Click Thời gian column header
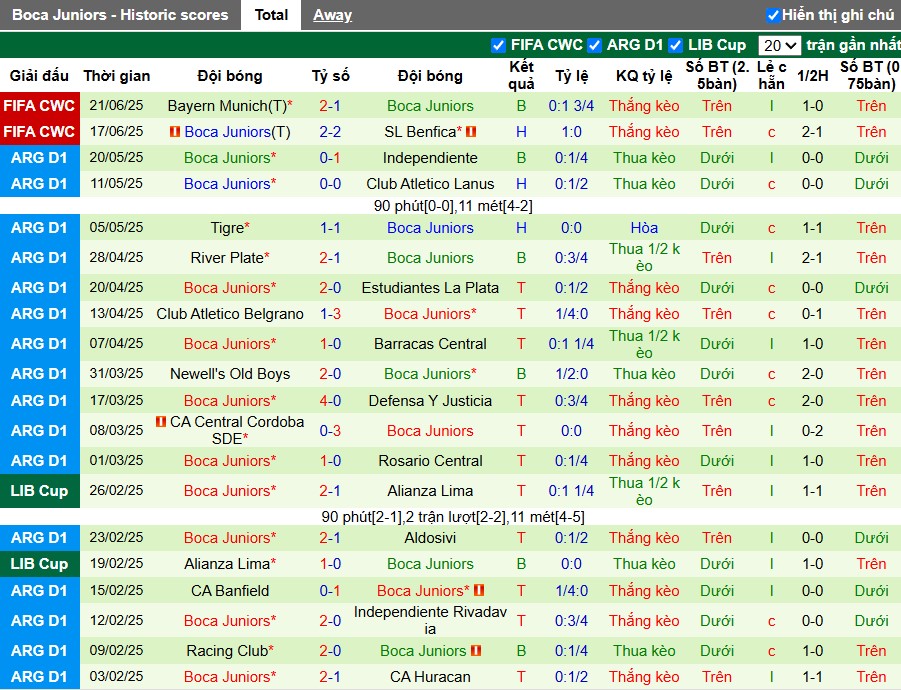 (x=117, y=76)
